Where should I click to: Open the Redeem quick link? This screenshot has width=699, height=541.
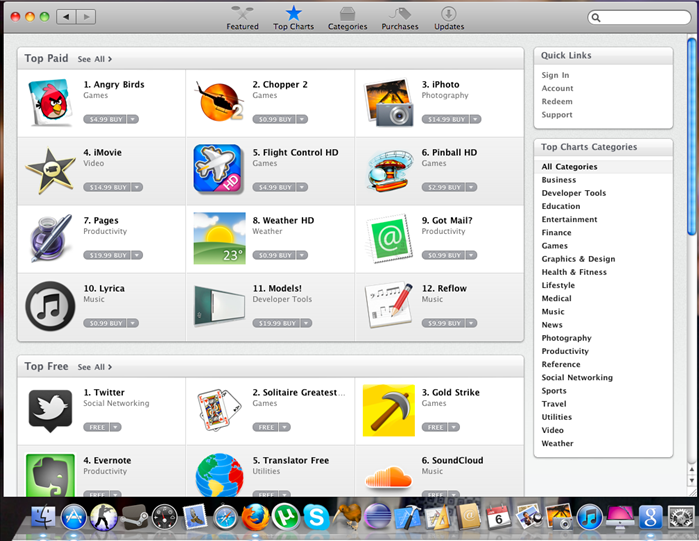(557, 102)
